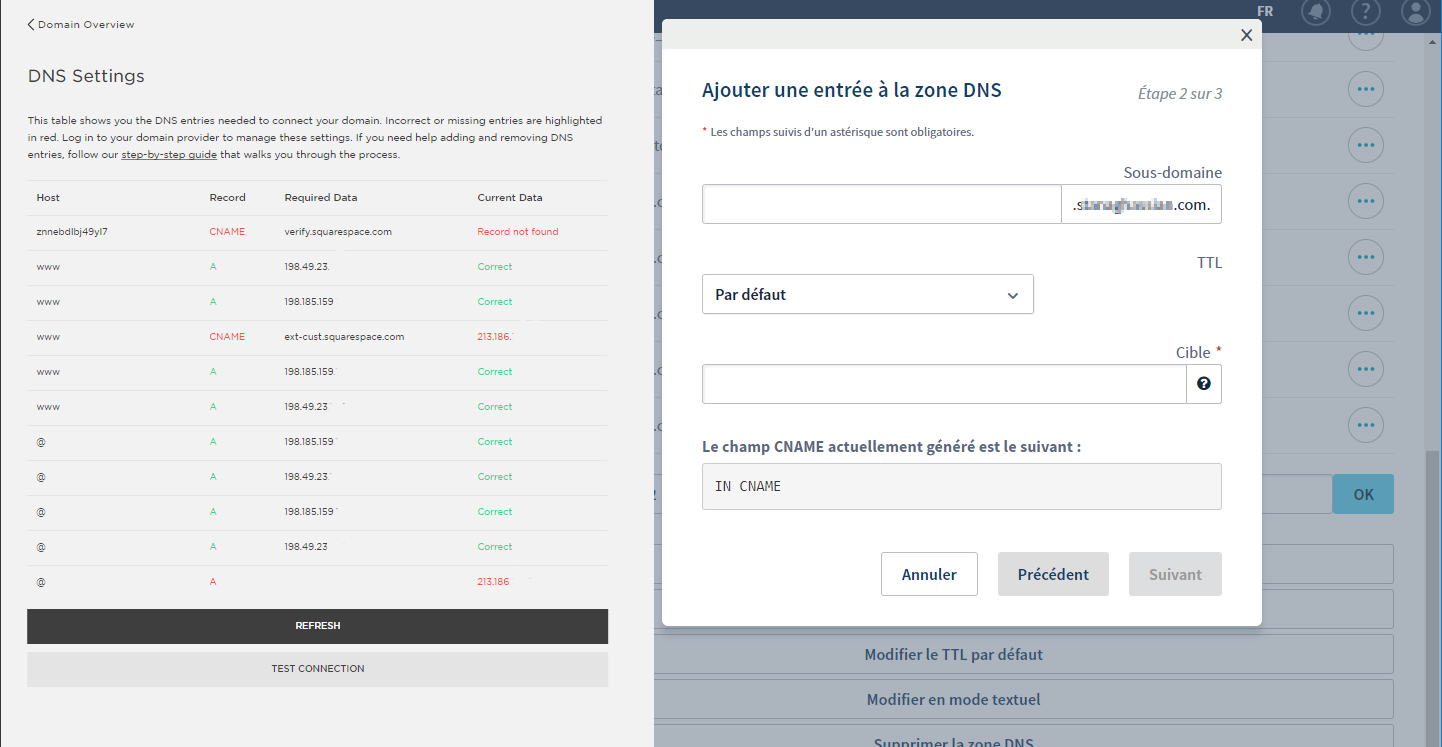1442x747 pixels.
Task: Click inside the Cible target input field
Action: (944, 384)
